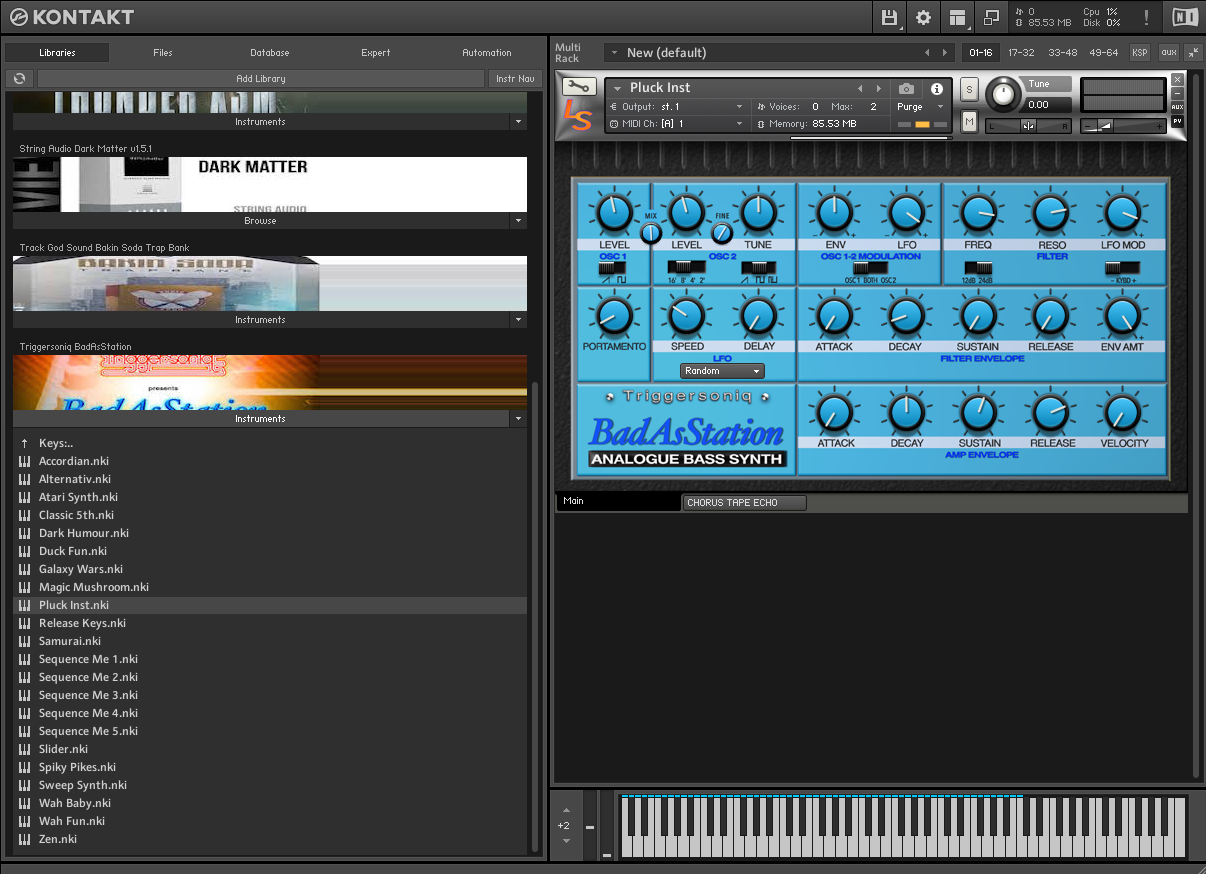This screenshot has width=1206, height=874.
Task: Click the library browser vertical scrollbar
Action: 535,616
